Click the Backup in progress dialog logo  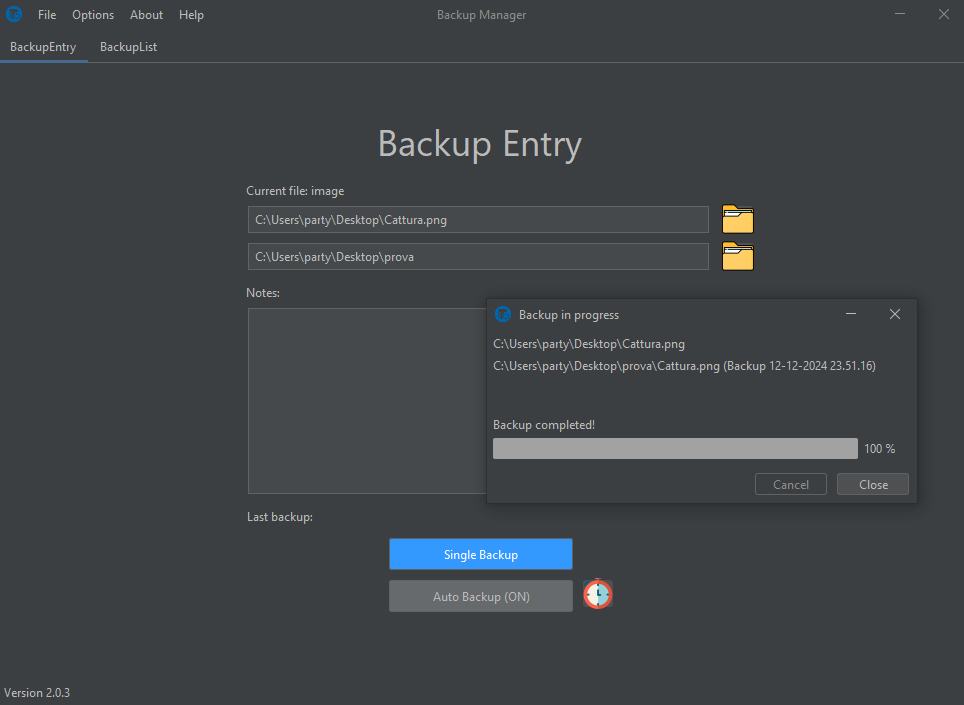pyautogui.click(x=503, y=314)
